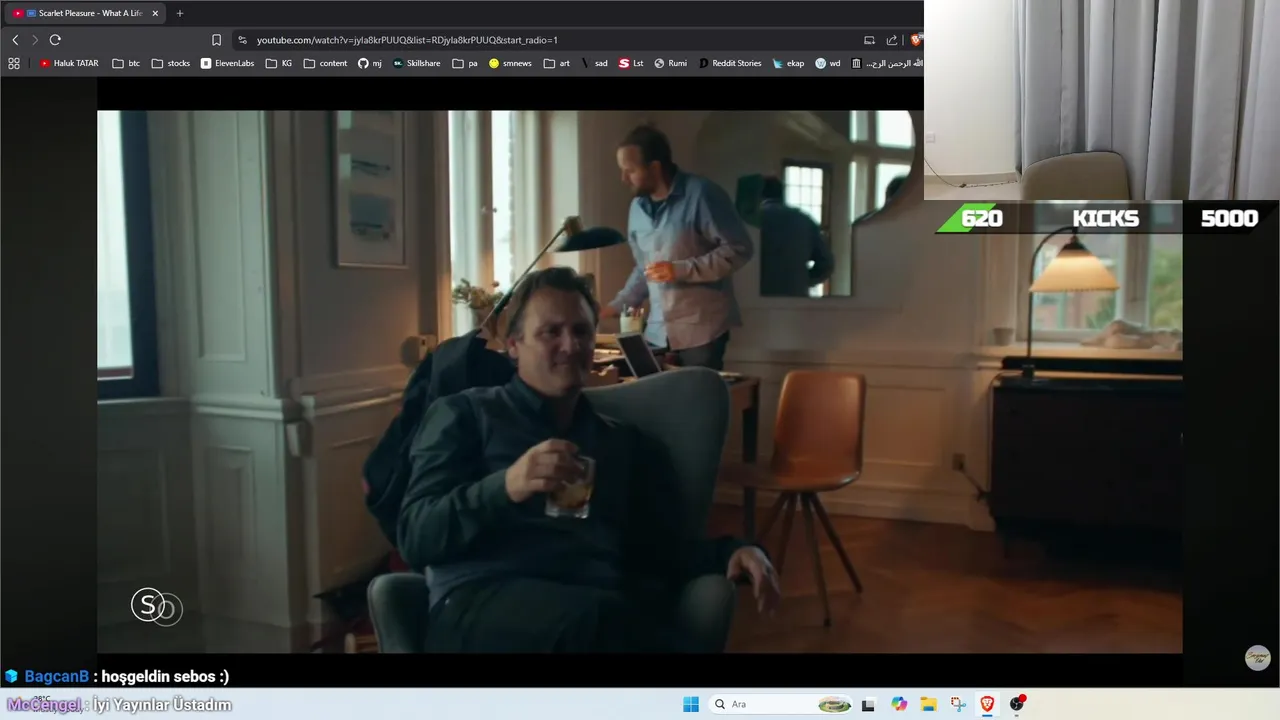Click the cast/picture-in-picture icon in address bar
This screenshot has height=720, width=1280.
[x=869, y=40]
